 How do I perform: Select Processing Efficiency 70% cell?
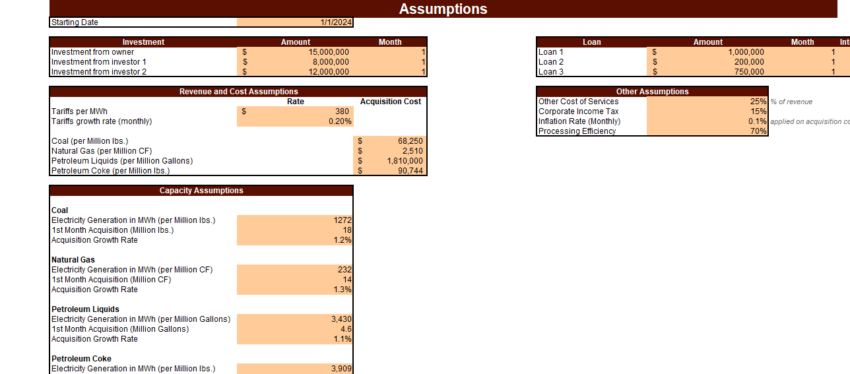point(707,131)
